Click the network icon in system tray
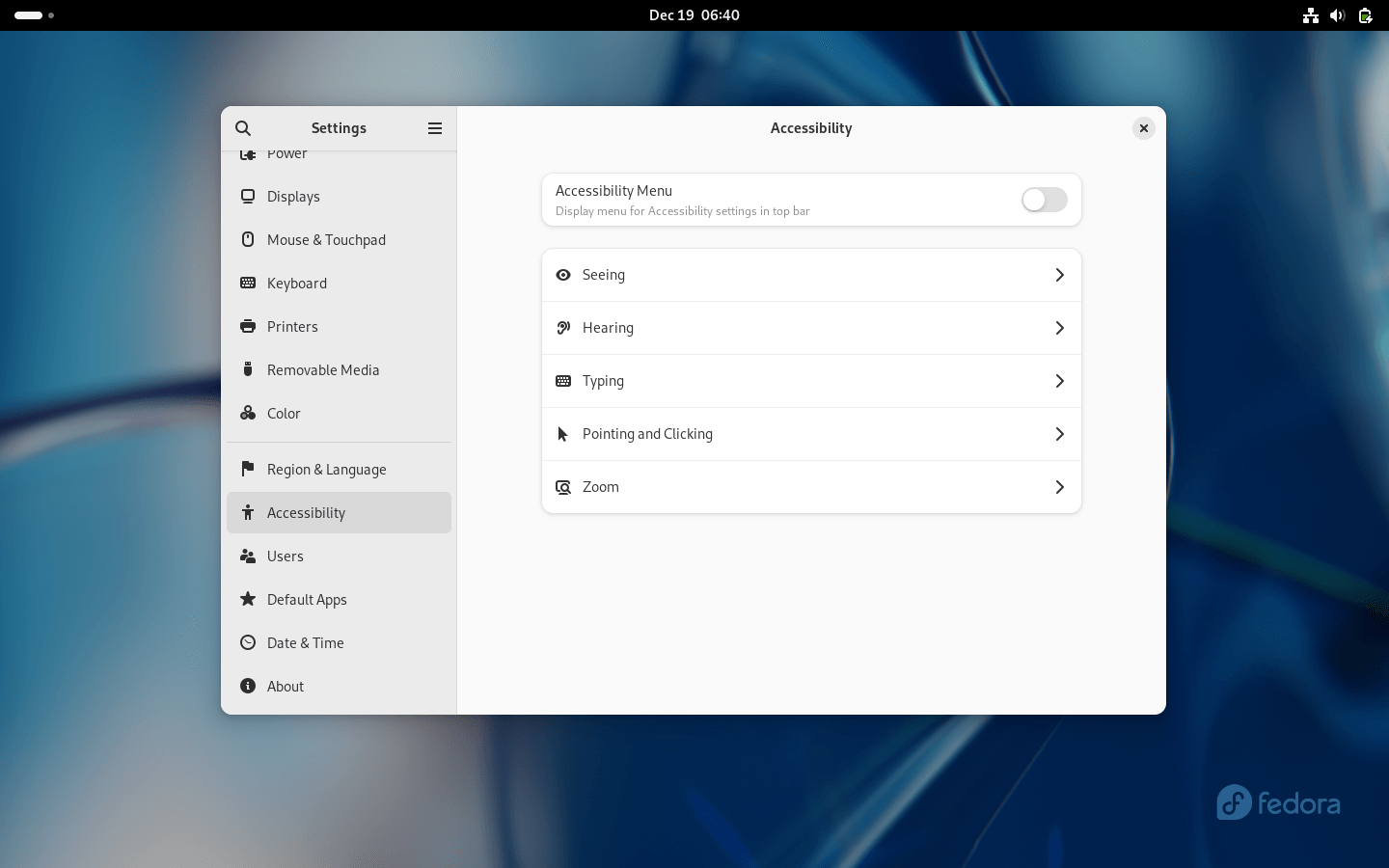The width and height of the screenshot is (1389, 868). (x=1310, y=14)
